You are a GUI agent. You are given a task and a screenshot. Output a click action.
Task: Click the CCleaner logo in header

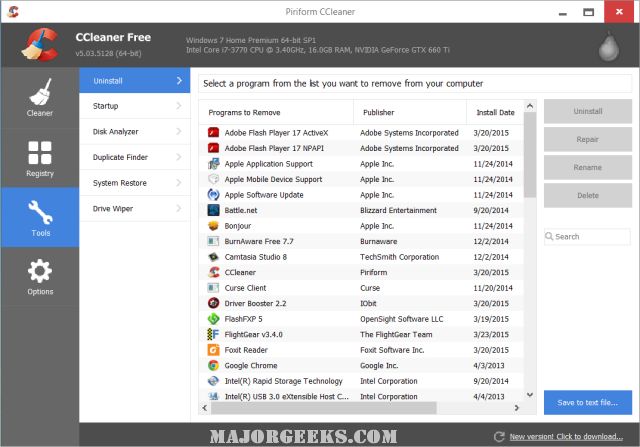(x=40, y=44)
